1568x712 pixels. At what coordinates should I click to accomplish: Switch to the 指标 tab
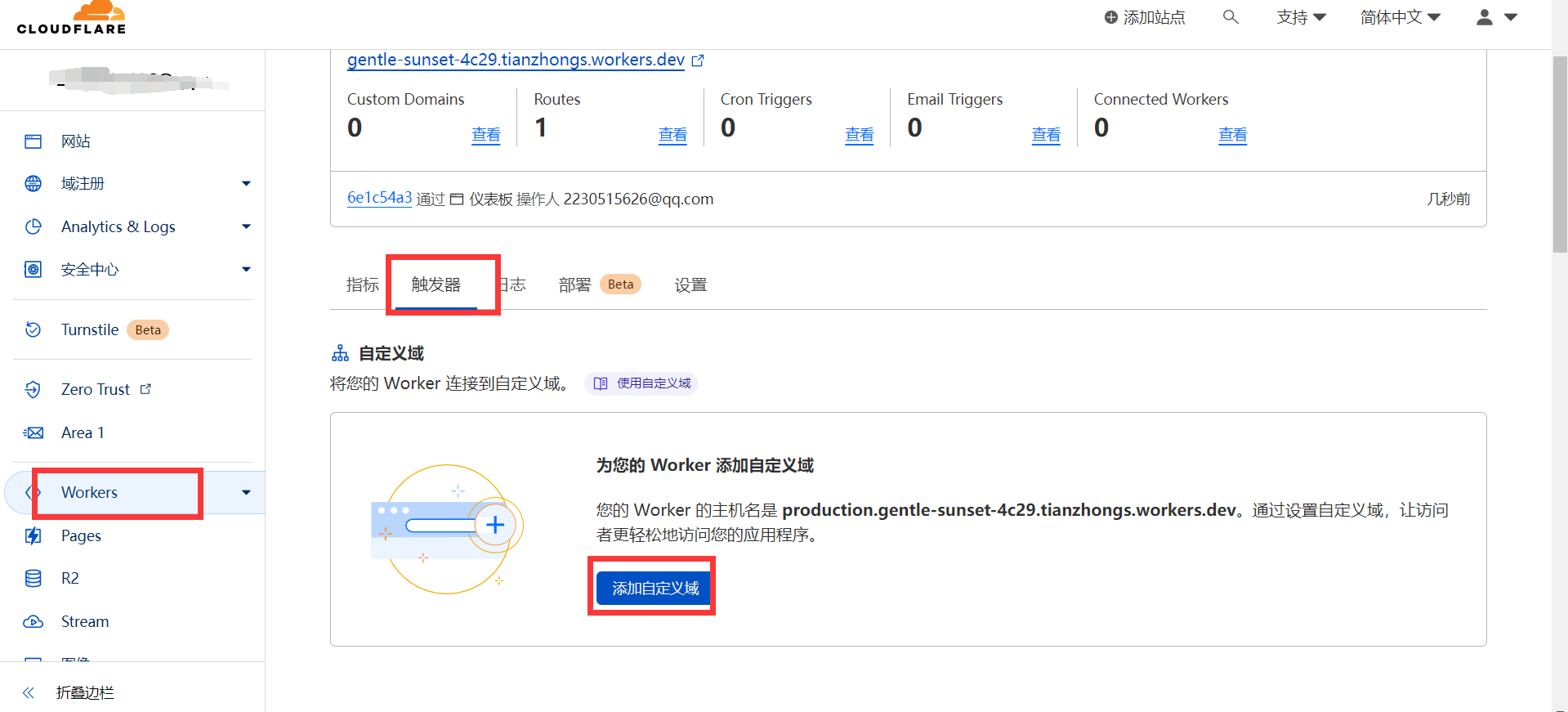tap(362, 284)
